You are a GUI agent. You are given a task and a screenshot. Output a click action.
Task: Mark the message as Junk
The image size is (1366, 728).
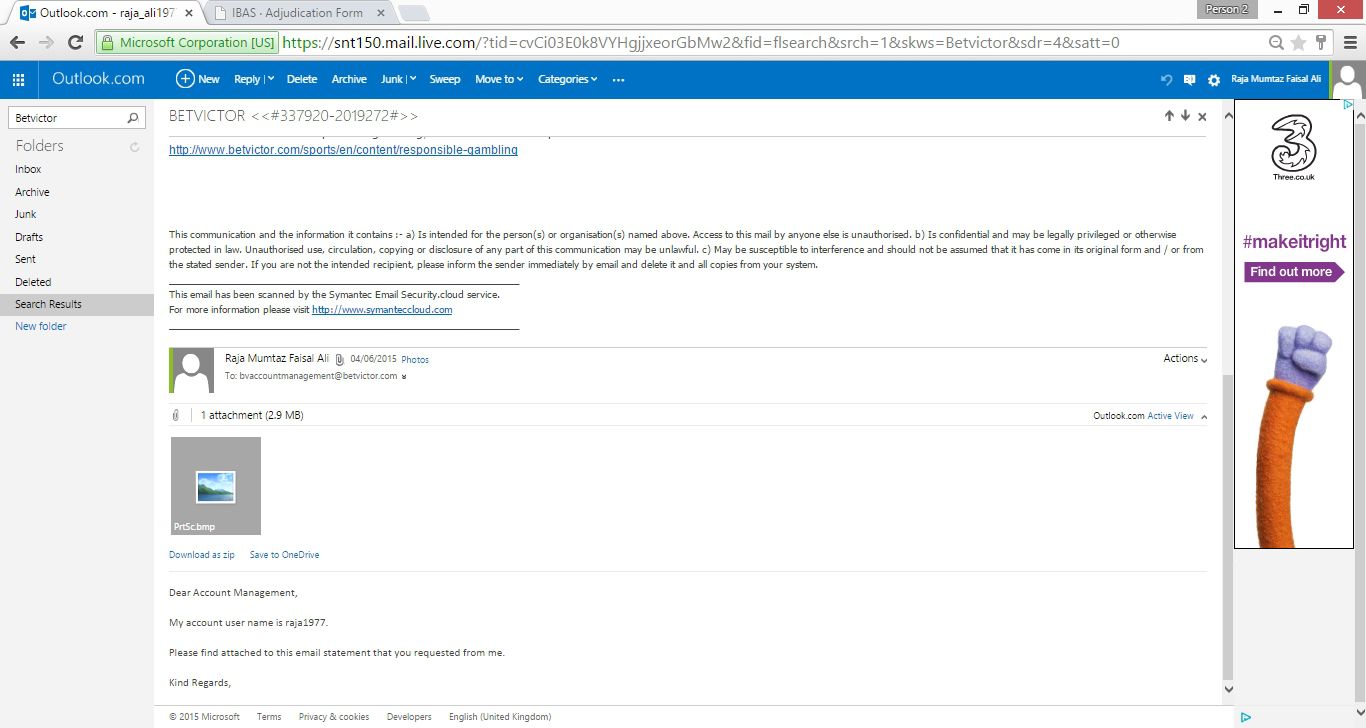click(x=391, y=79)
